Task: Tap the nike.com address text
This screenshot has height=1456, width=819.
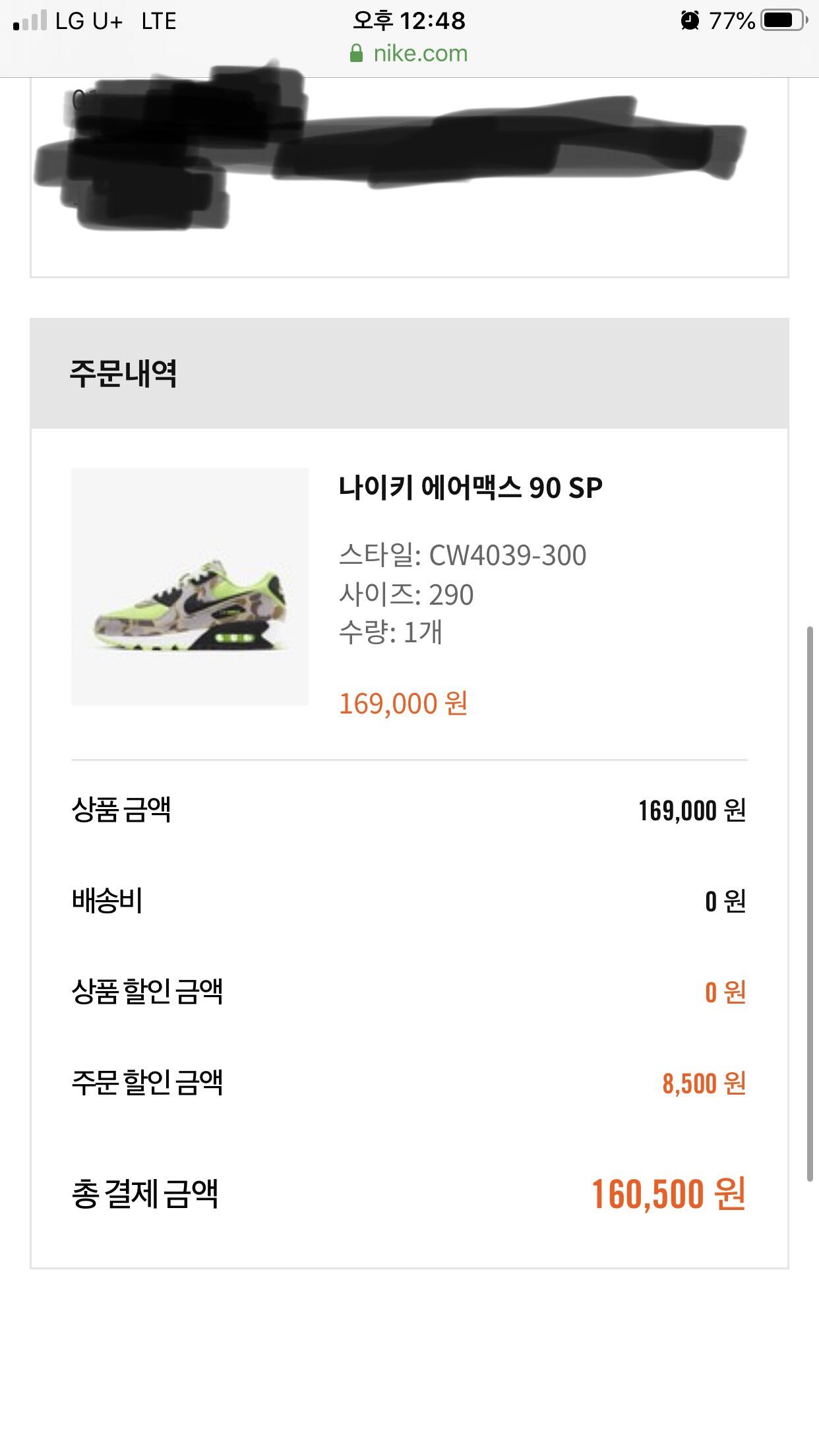Action: pyautogui.click(x=420, y=53)
